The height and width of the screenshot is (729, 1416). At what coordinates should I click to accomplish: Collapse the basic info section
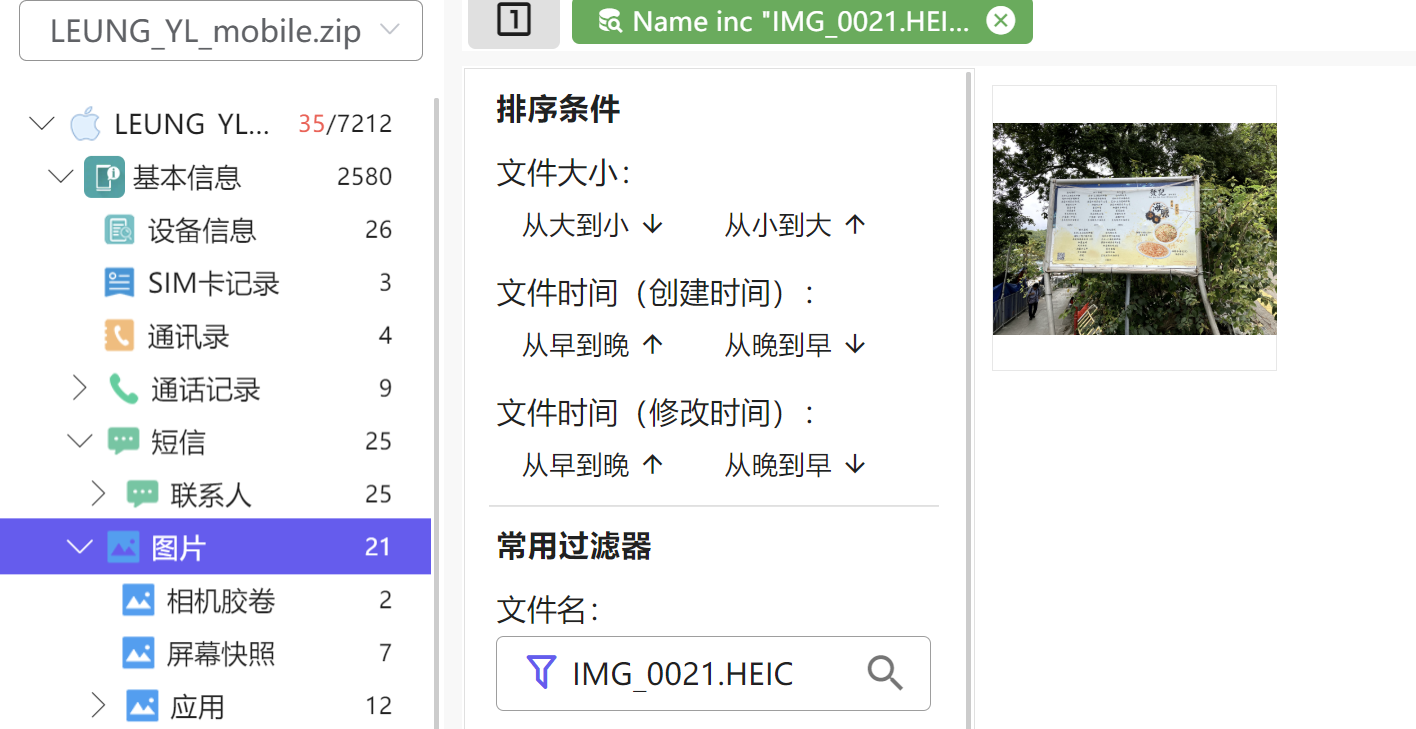(60, 177)
